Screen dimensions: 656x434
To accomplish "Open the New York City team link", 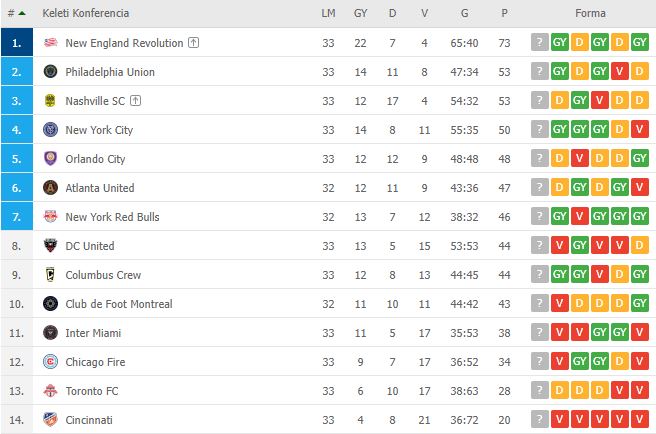I will [x=99, y=130].
